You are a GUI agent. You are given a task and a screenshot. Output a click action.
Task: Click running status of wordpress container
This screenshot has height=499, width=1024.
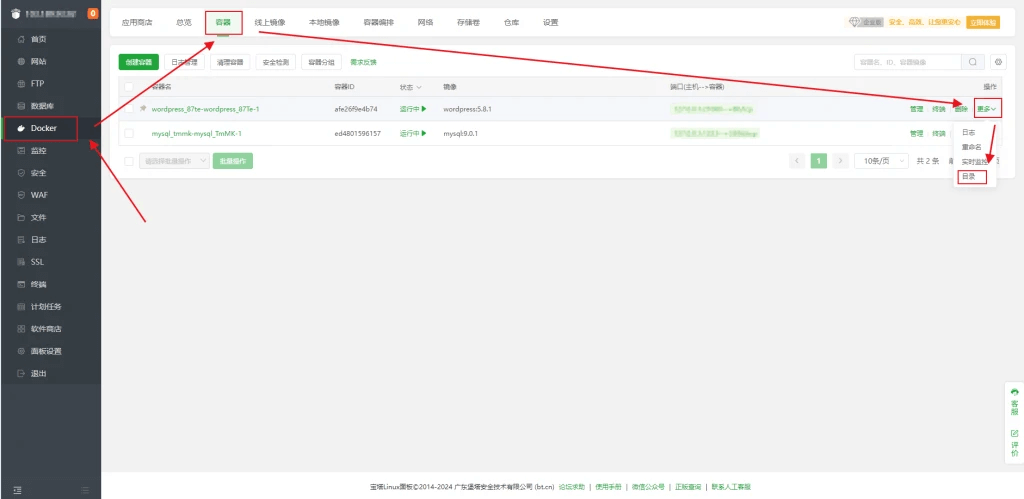(x=413, y=109)
